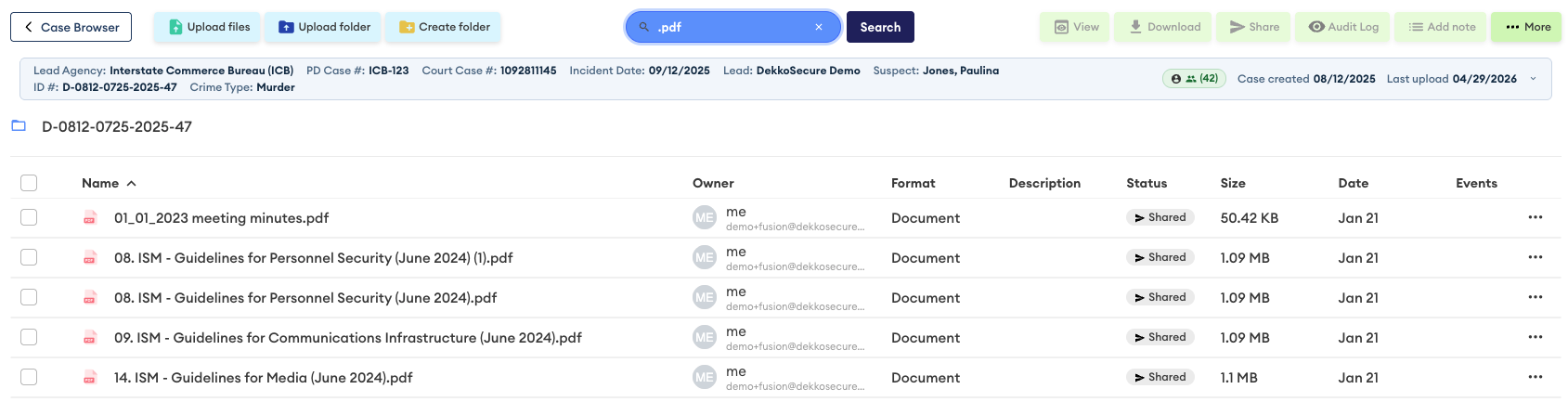The height and width of the screenshot is (402, 1568).
Task: Click the Add note button
Action: tap(1441, 27)
